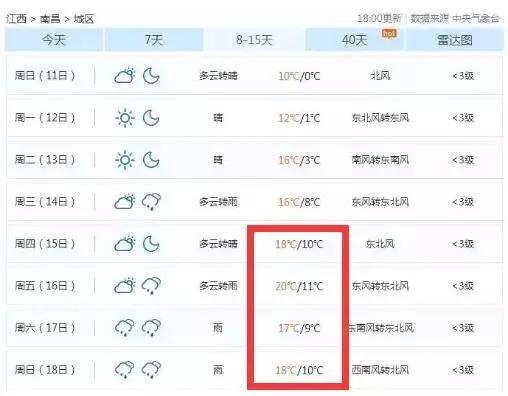Screen dimensions: 508x396
Task: Click the sunny icon for 周一 12日
Action: (125, 118)
